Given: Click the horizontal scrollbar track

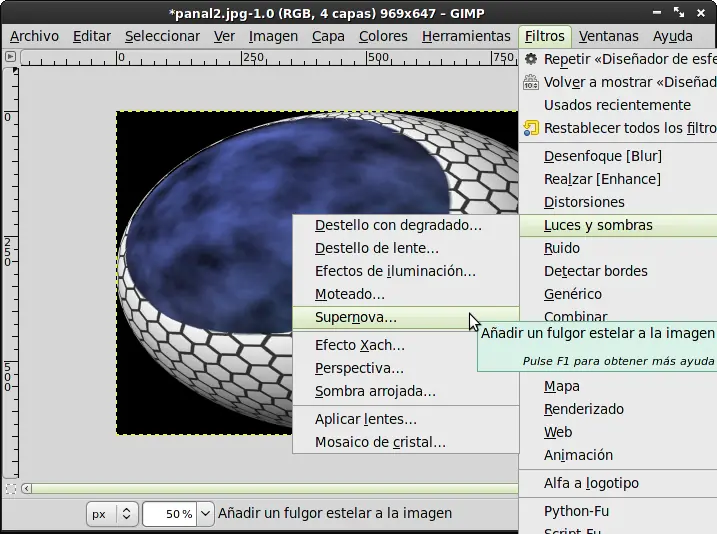Looking at the screenshot, I should point(275,489).
